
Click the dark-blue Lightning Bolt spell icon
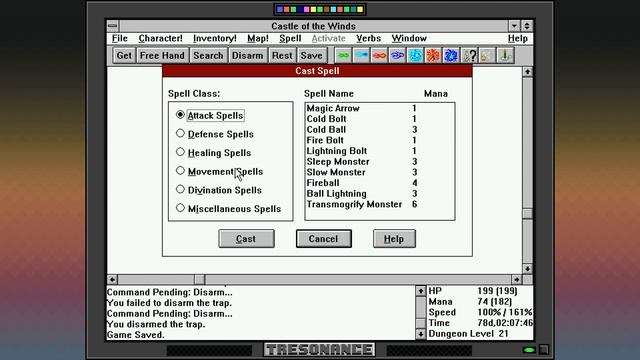397,55
